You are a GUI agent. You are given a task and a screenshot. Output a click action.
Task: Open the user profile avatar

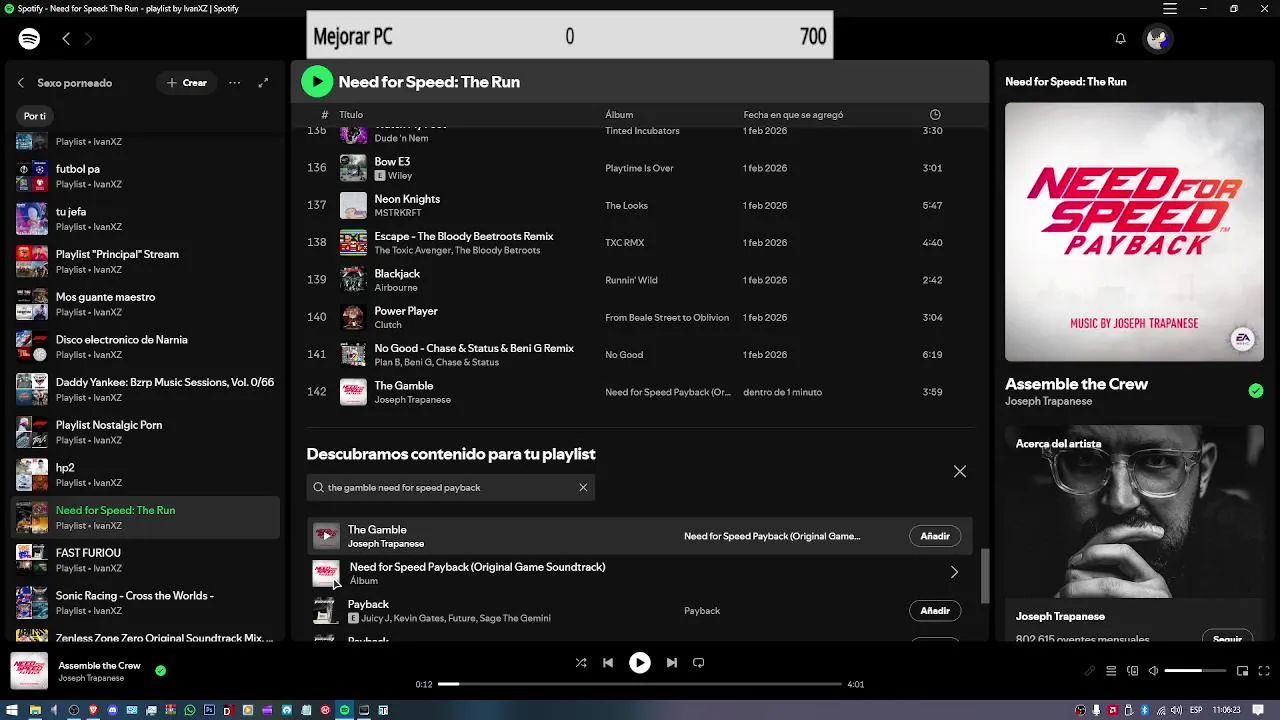point(1158,38)
